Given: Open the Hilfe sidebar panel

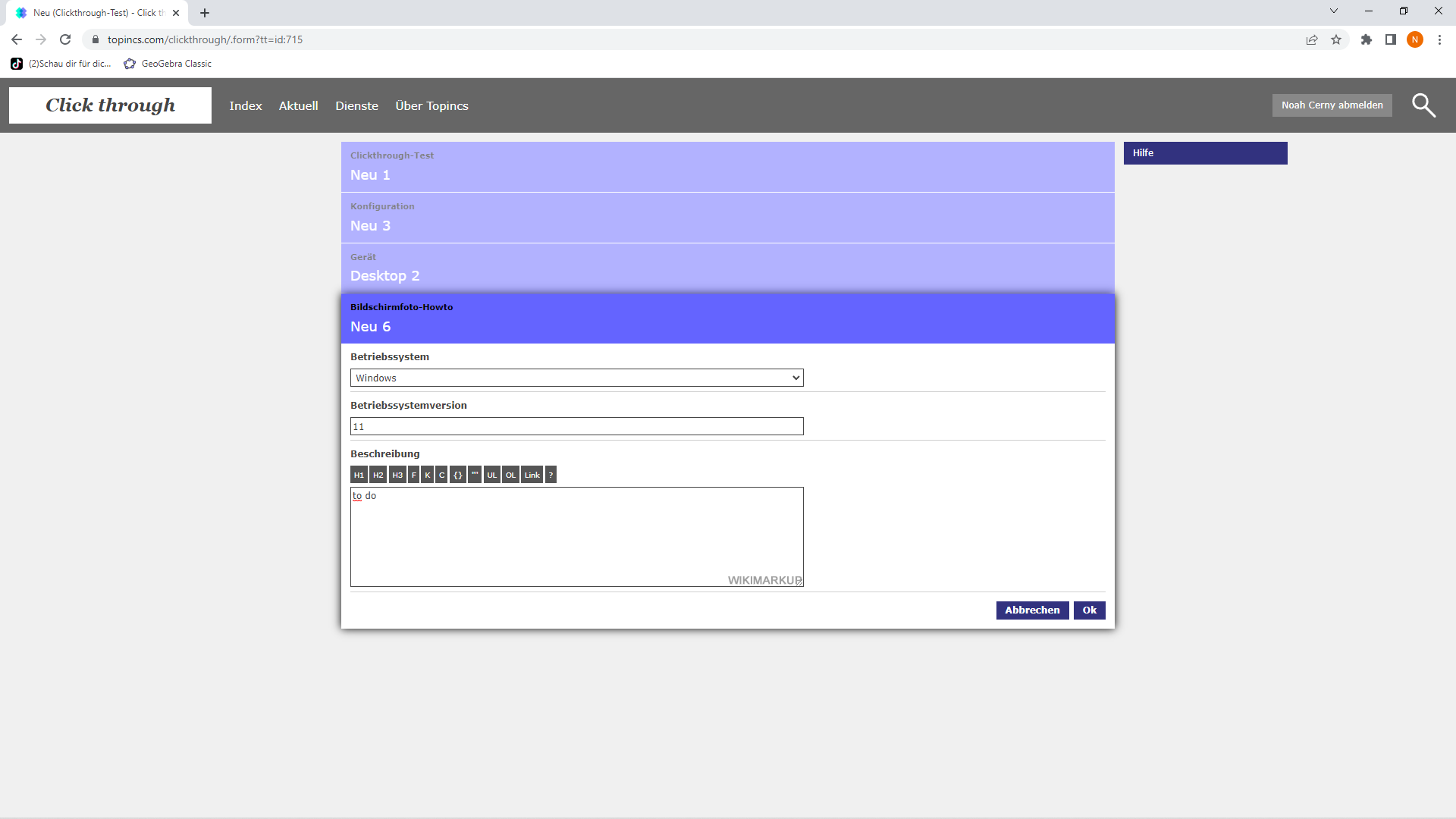Looking at the screenshot, I should tap(1205, 153).
